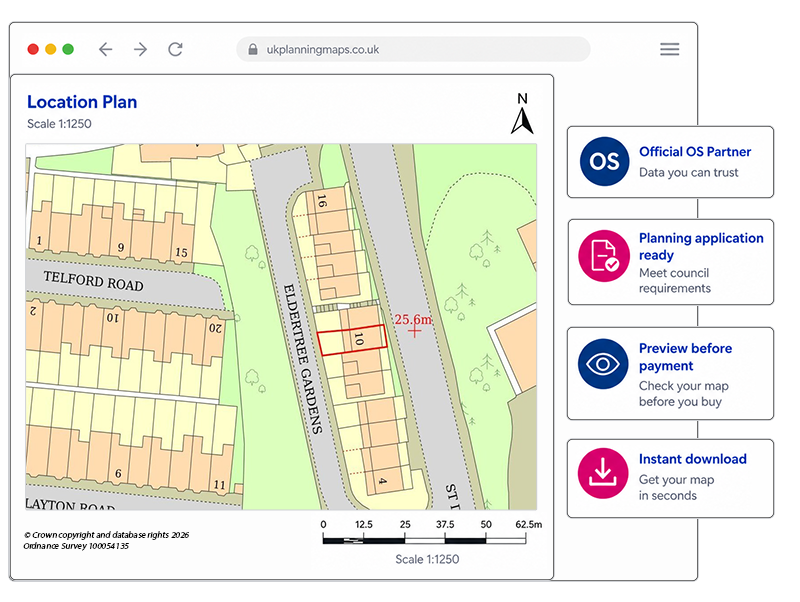The height and width of the screenshot is (602, 800).
Task: Click house number 20 on the map
Action: tap(215, 328)
